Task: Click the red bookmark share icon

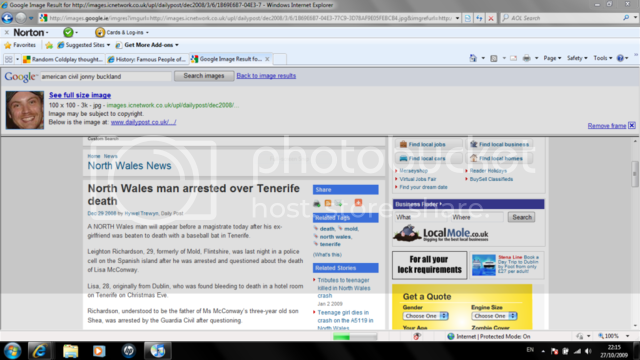Action: [358, 202]
